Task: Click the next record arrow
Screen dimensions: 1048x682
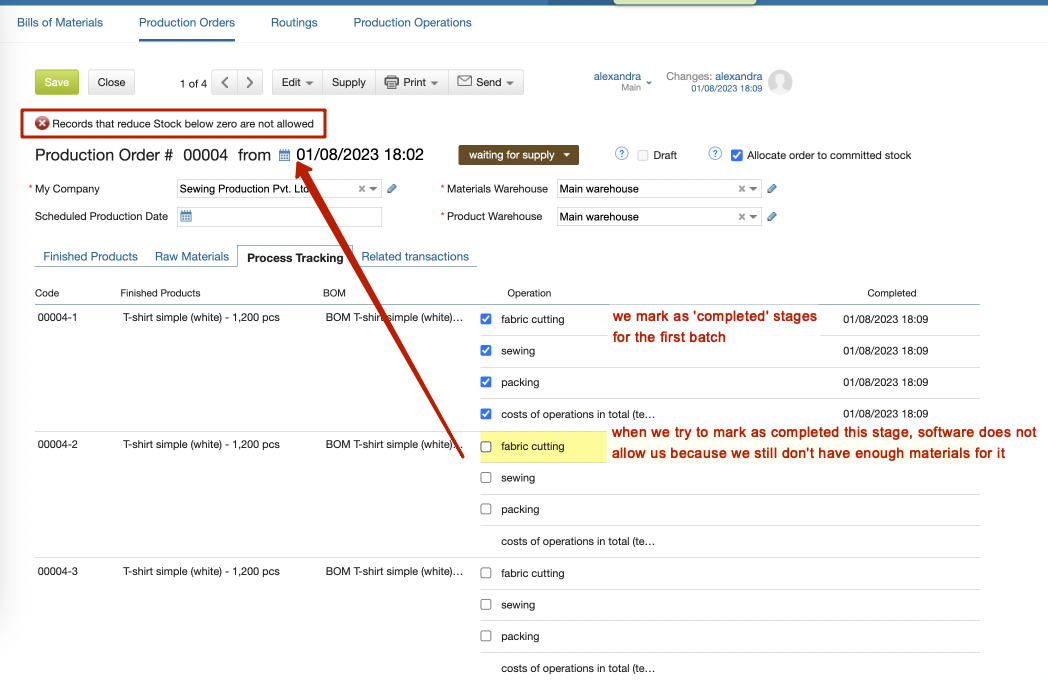Action: (249, 82)
